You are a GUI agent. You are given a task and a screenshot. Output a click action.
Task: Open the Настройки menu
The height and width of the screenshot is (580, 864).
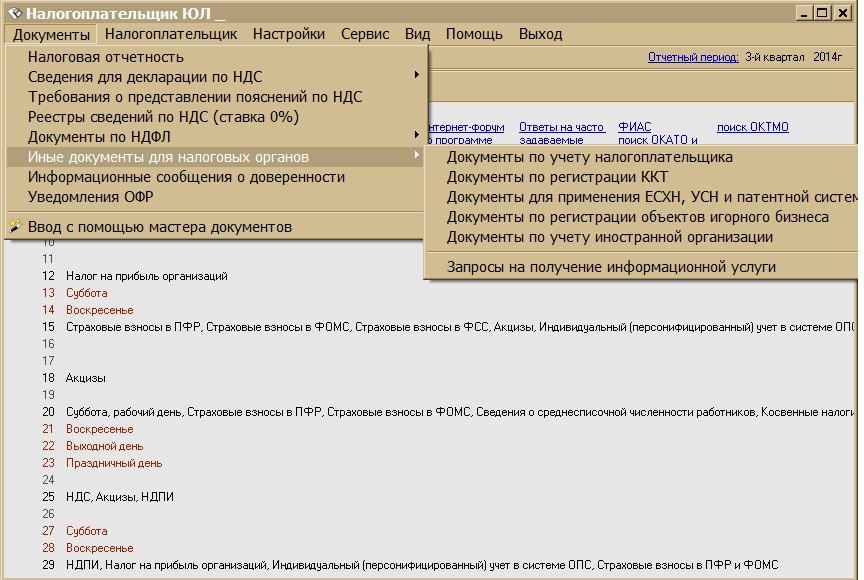288,34
